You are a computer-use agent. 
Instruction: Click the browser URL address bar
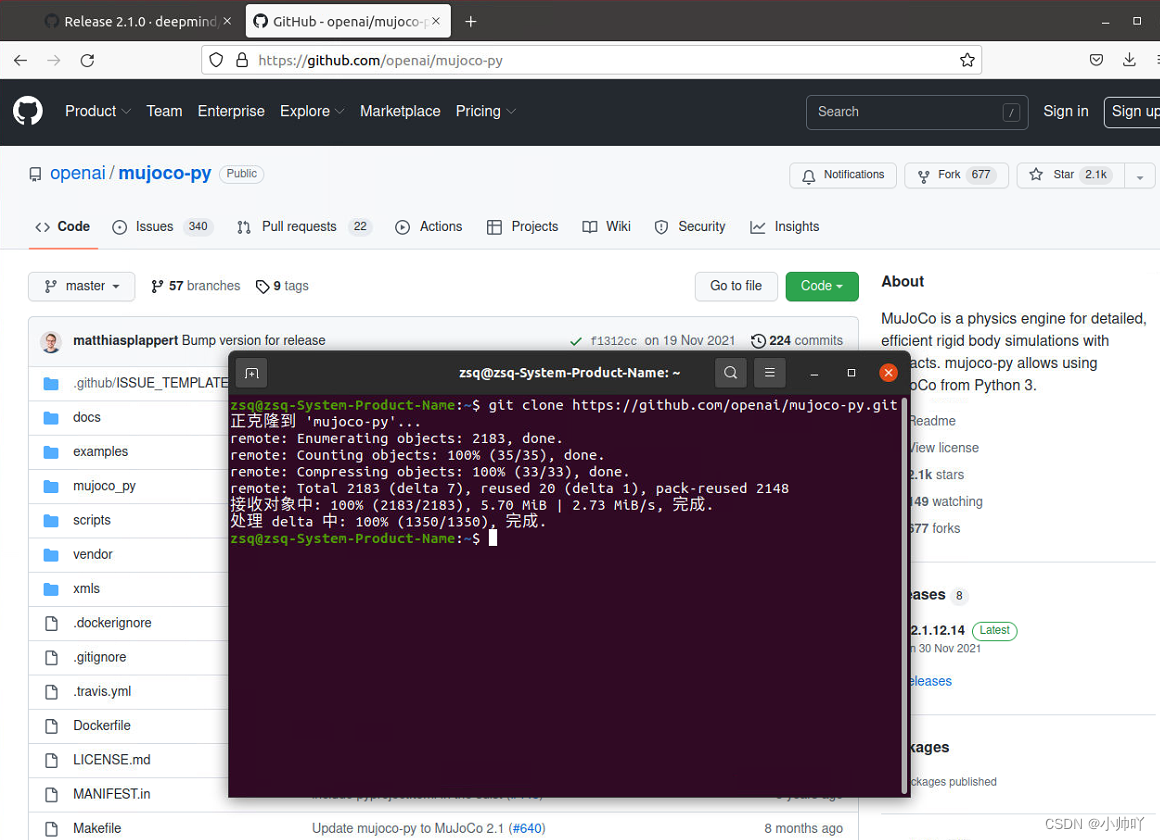click(x=591, y=60)
